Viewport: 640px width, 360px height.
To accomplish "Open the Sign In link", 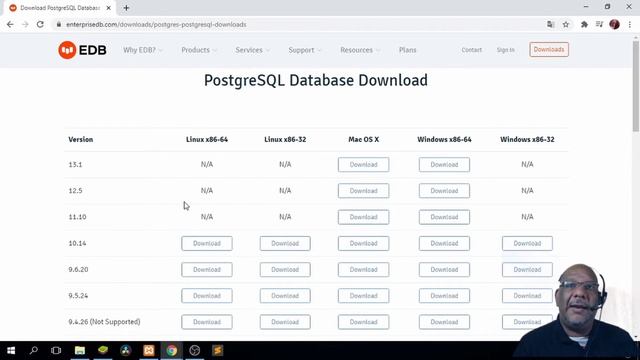I will point(505,50).
